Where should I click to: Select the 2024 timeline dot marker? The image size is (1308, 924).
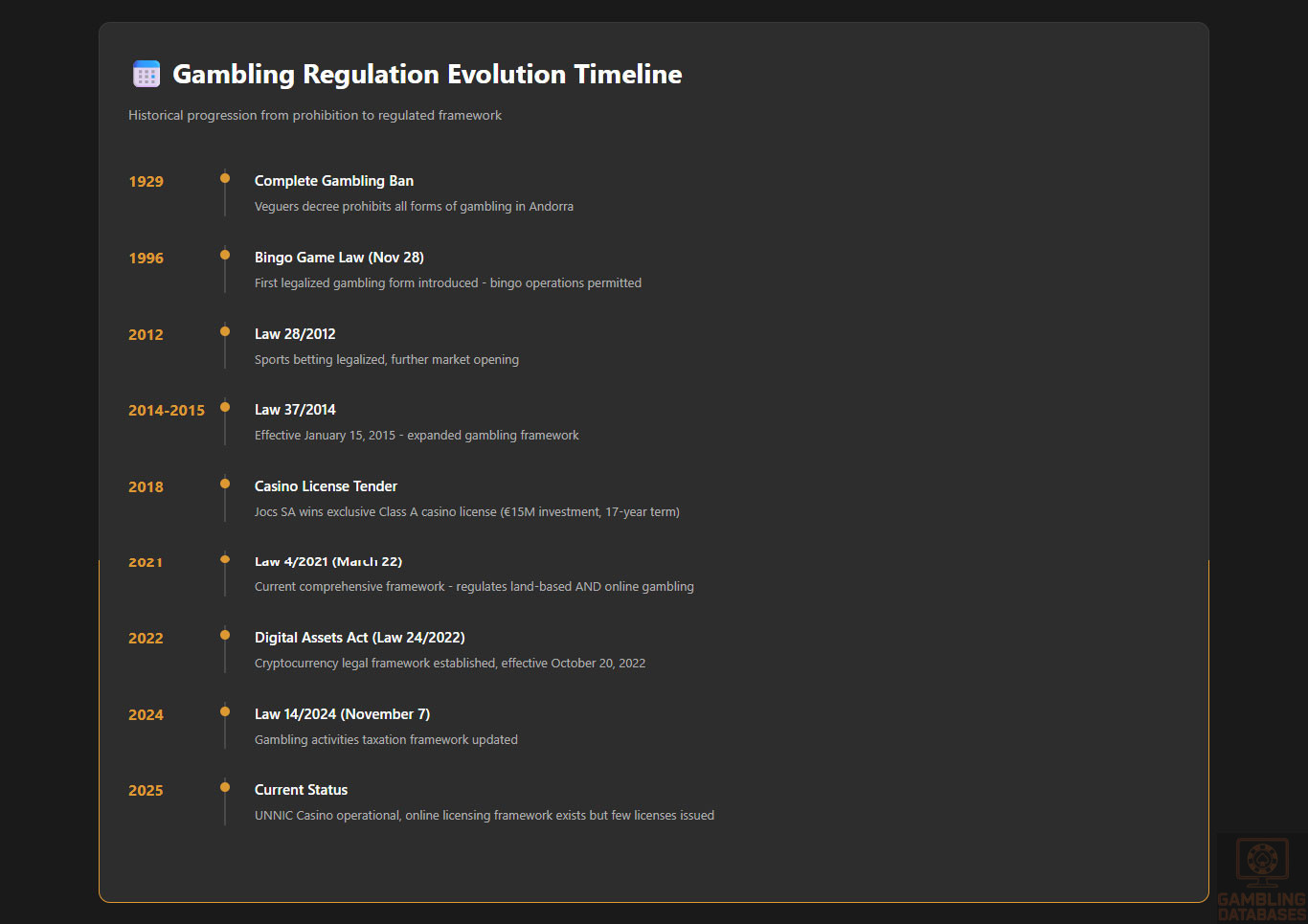[225, 711]
